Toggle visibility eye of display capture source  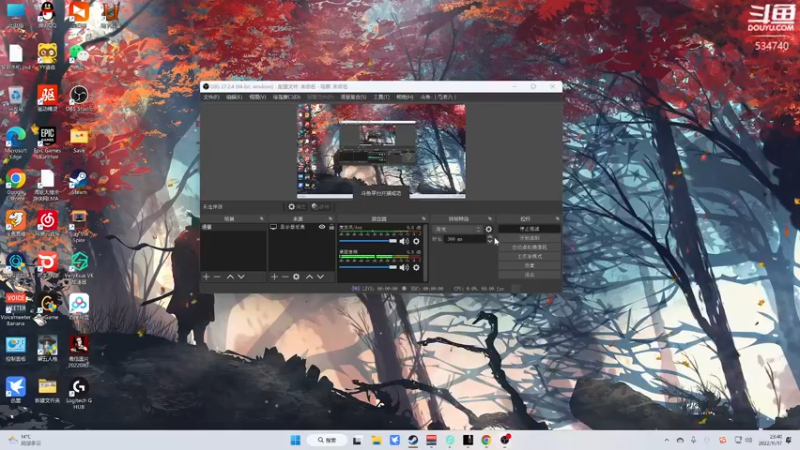coord(322,227)
